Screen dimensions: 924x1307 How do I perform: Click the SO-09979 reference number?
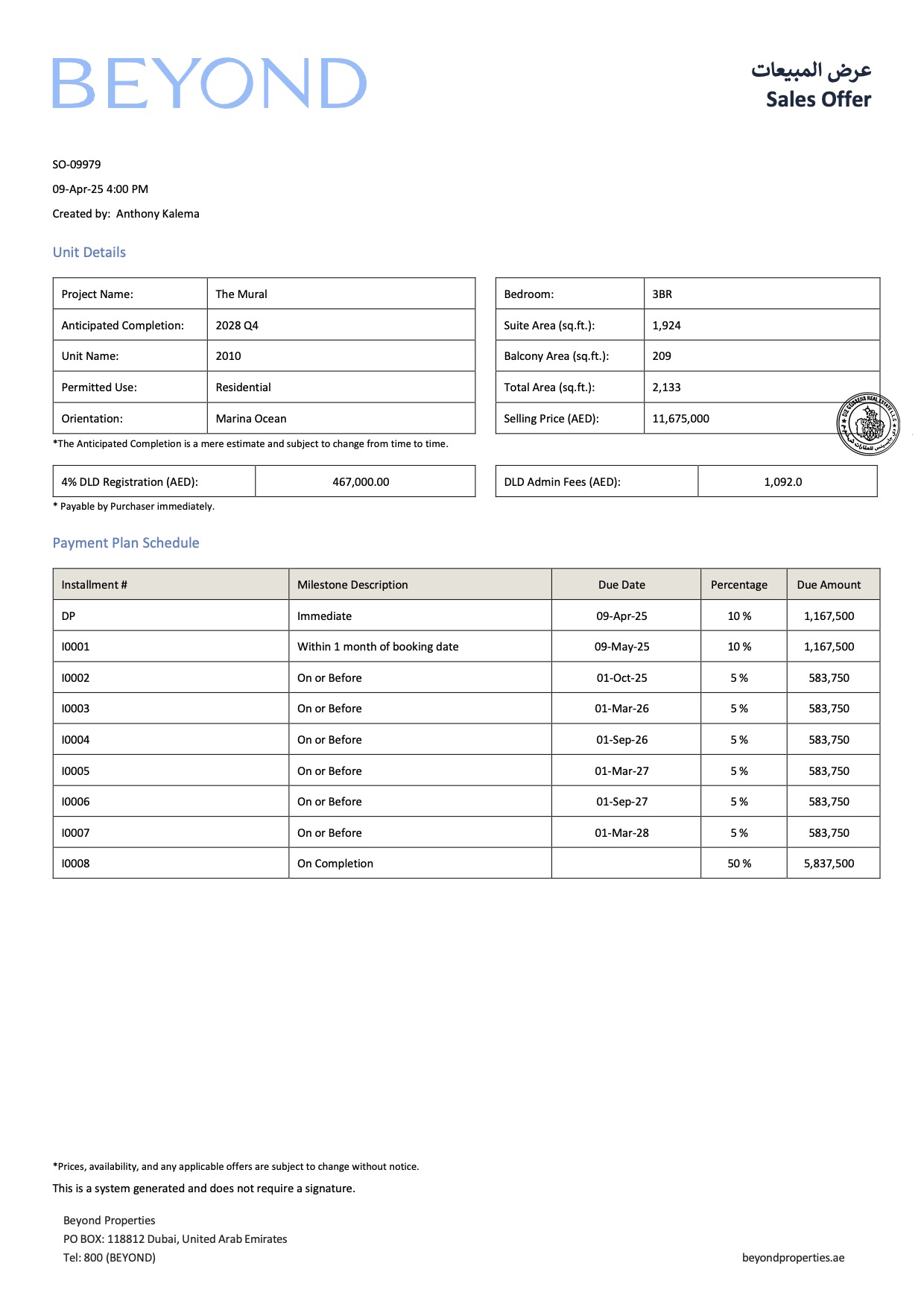point(77,165)
